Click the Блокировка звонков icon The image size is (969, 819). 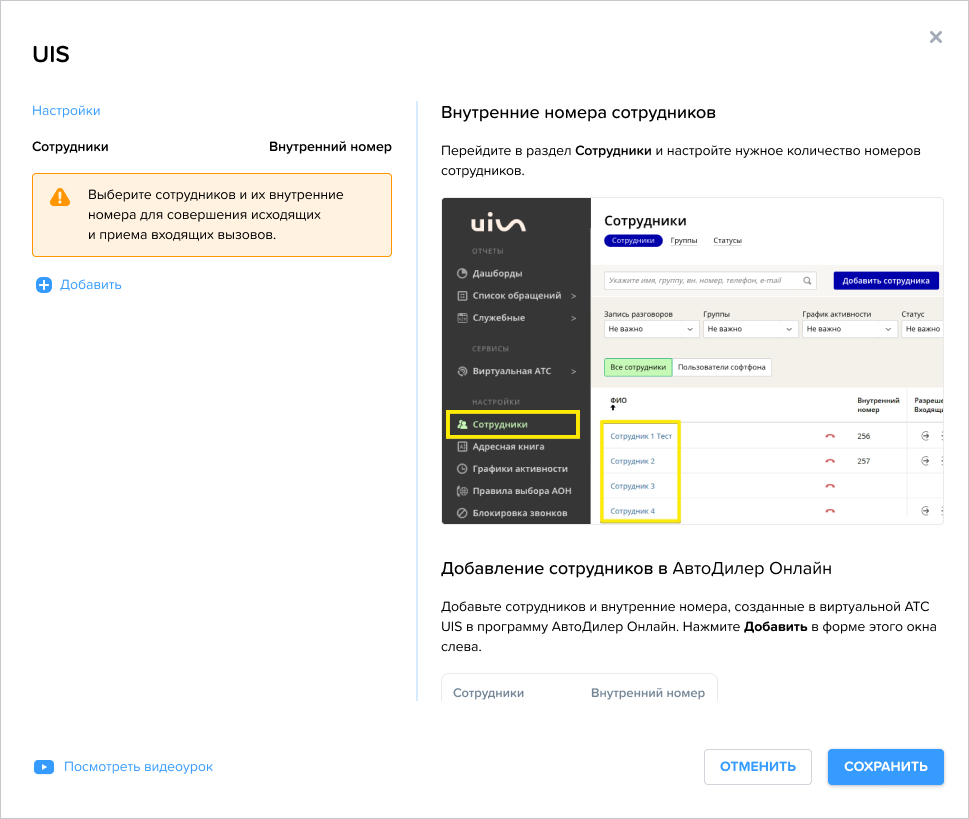pyautogui.click(x=462, y=513)
